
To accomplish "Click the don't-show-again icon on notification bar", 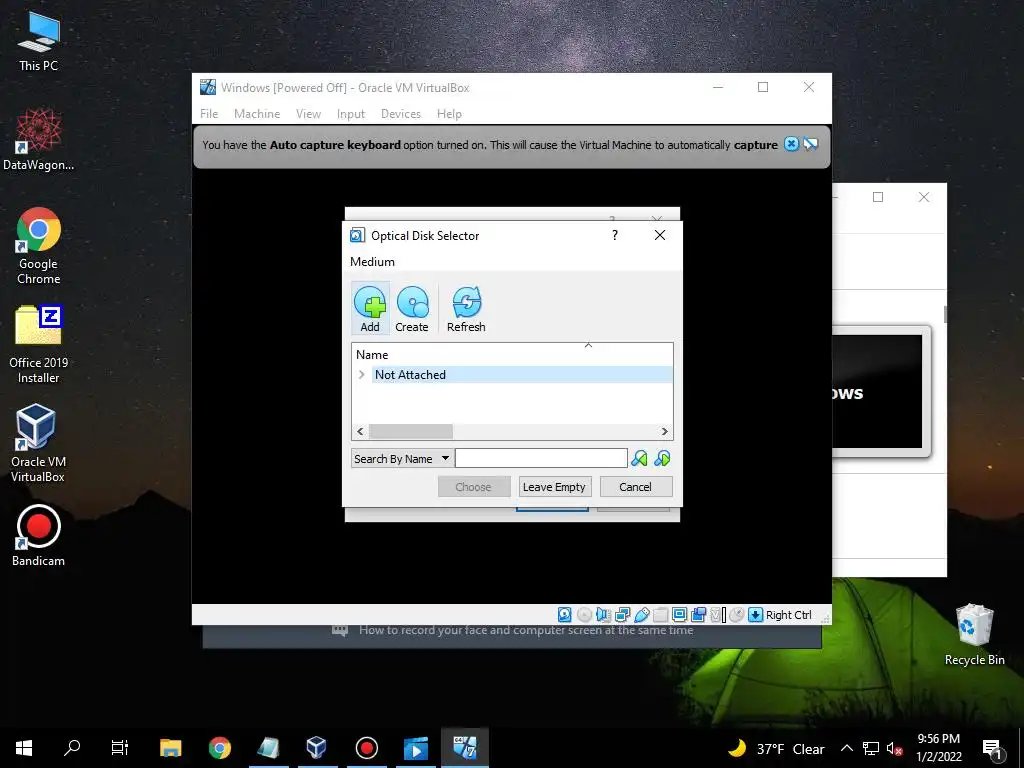I will tap(810, 144).
